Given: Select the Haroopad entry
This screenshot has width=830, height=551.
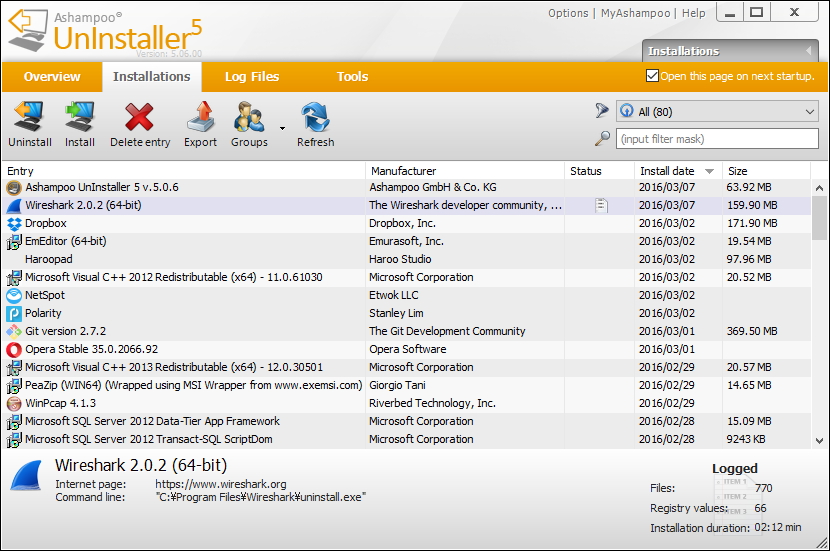Looking at the screenshot, I should tap(49, 259).
